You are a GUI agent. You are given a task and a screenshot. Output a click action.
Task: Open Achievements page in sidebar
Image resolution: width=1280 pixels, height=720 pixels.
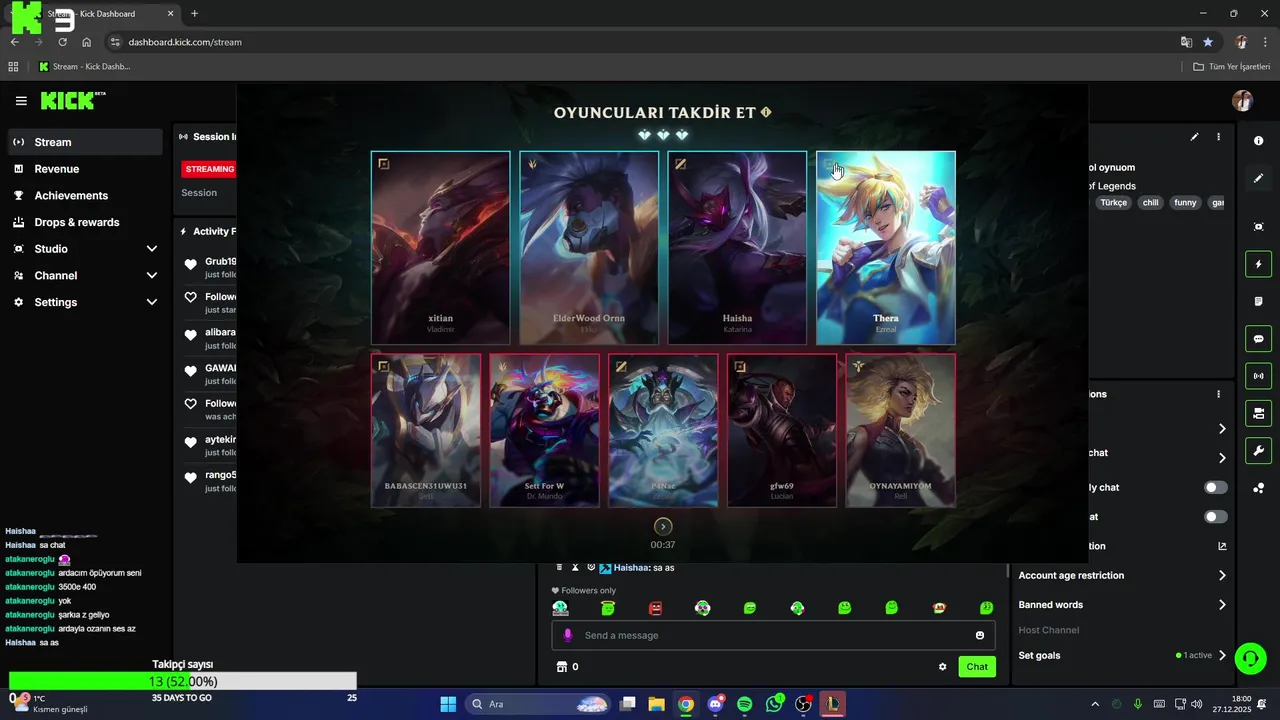coord(84,195)
